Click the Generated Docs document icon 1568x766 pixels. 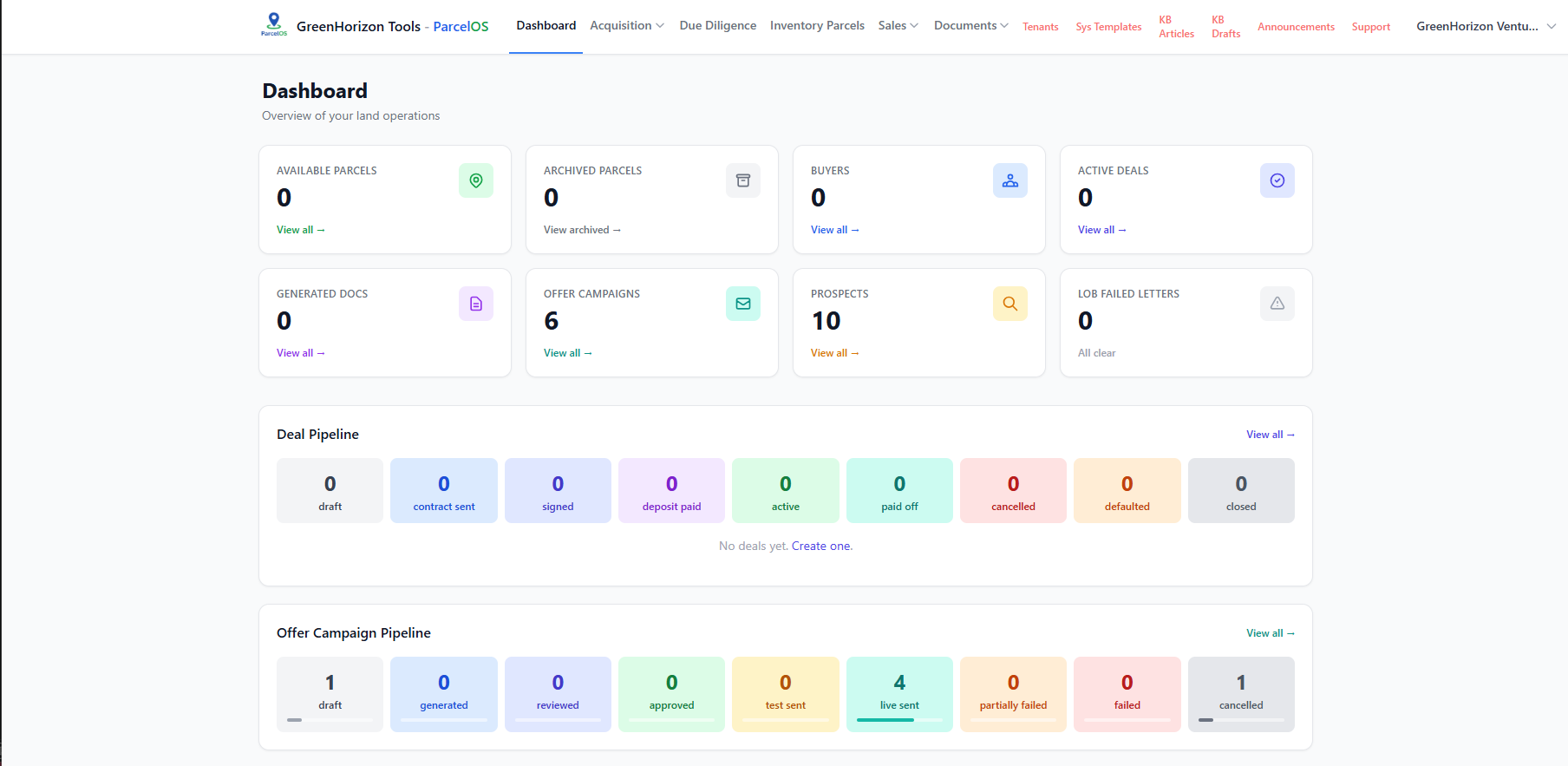pos(476,304)
